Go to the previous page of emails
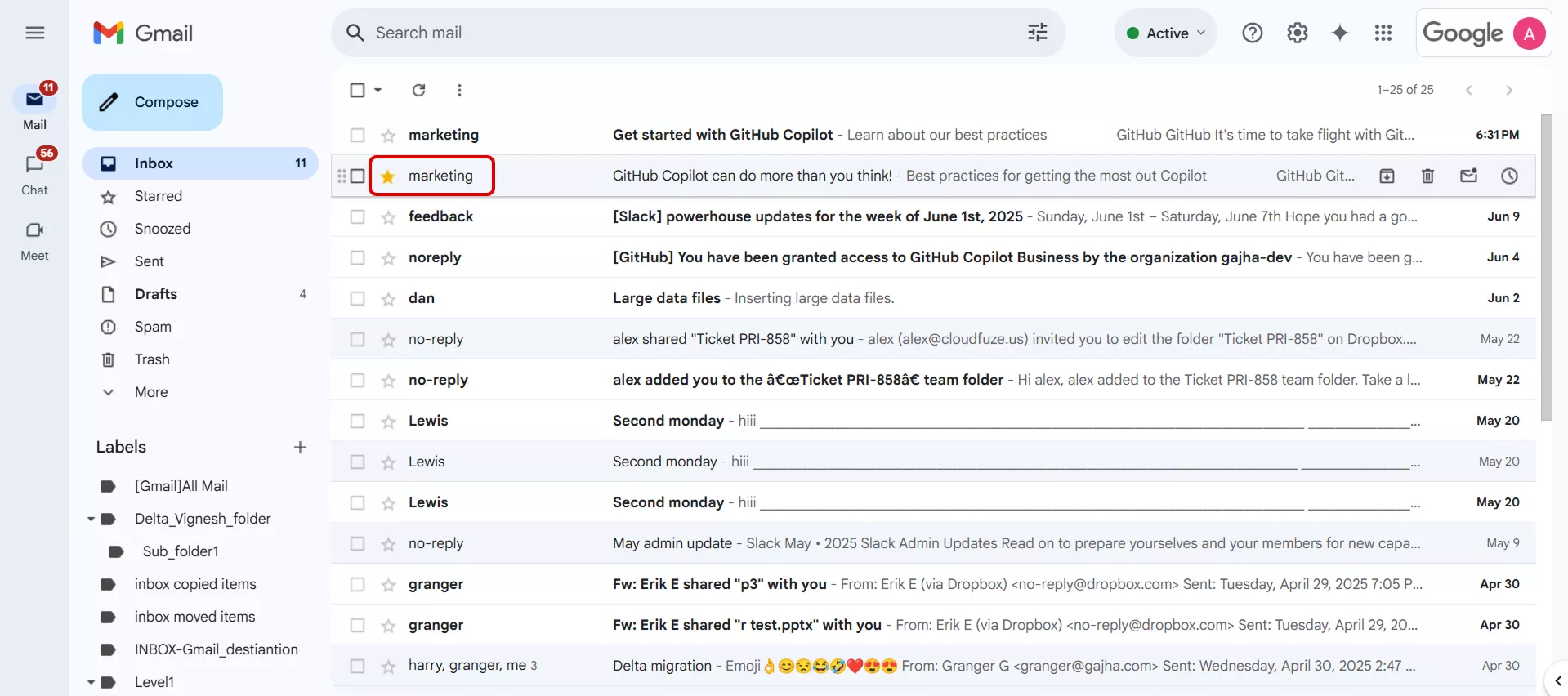This screenshot has height=696, width=1568. 1469,90
